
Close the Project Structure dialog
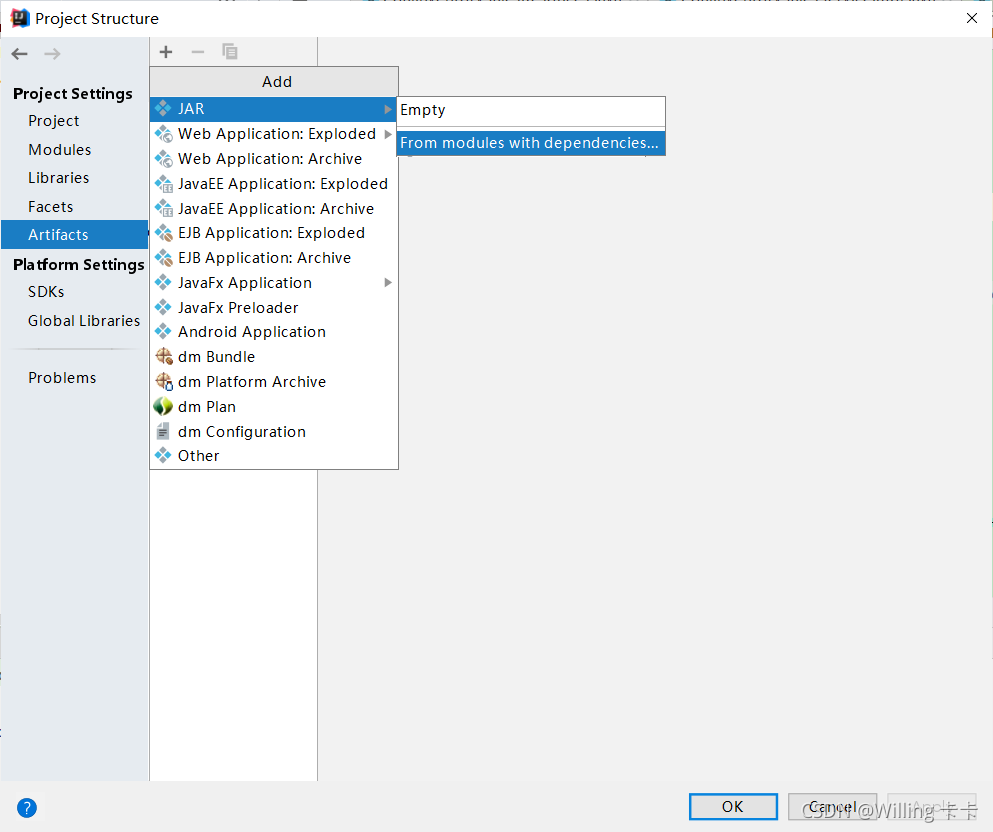pos(972,18)
